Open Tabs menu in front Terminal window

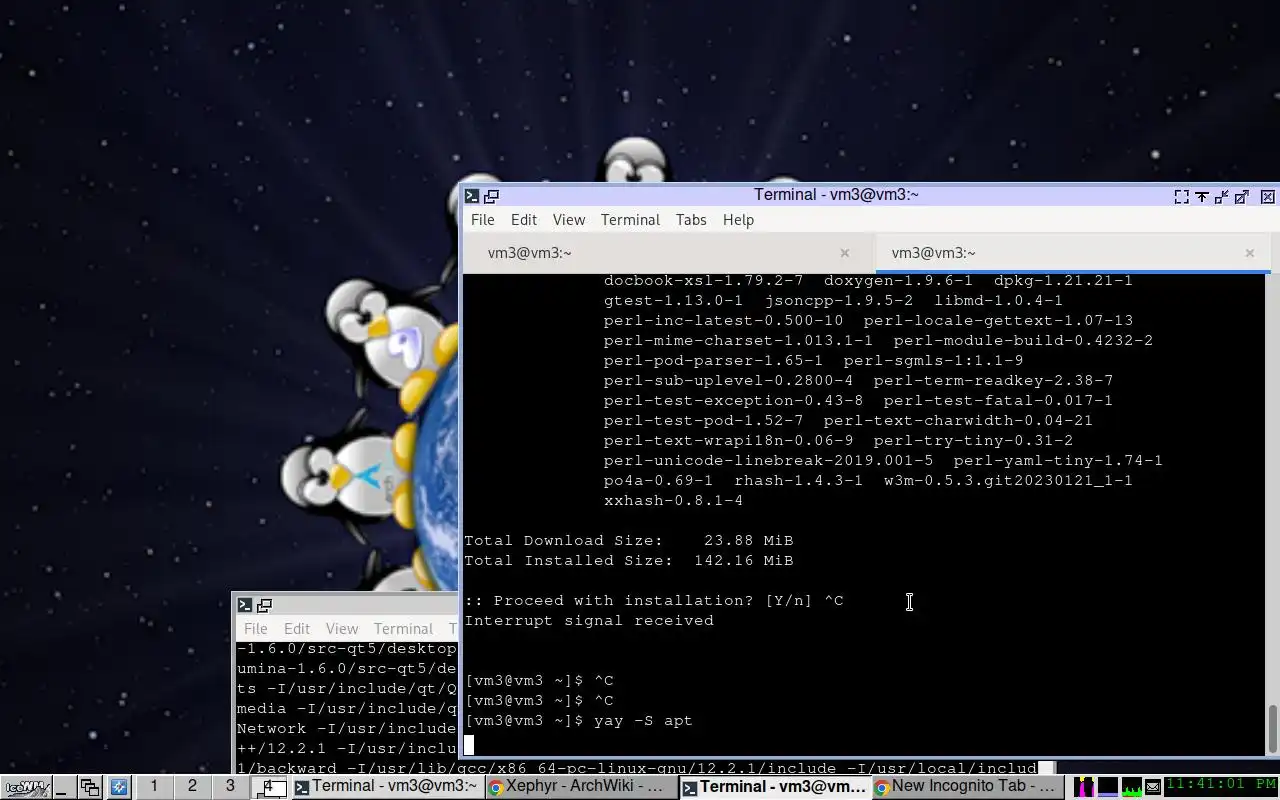(x=691, y=220)
